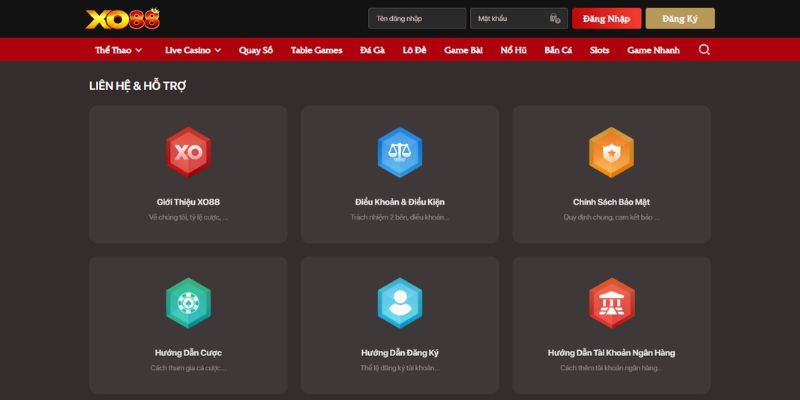This screenshot has height=400, width=800.
Task: Click the green poker chip icon
Action: [188, 303]
